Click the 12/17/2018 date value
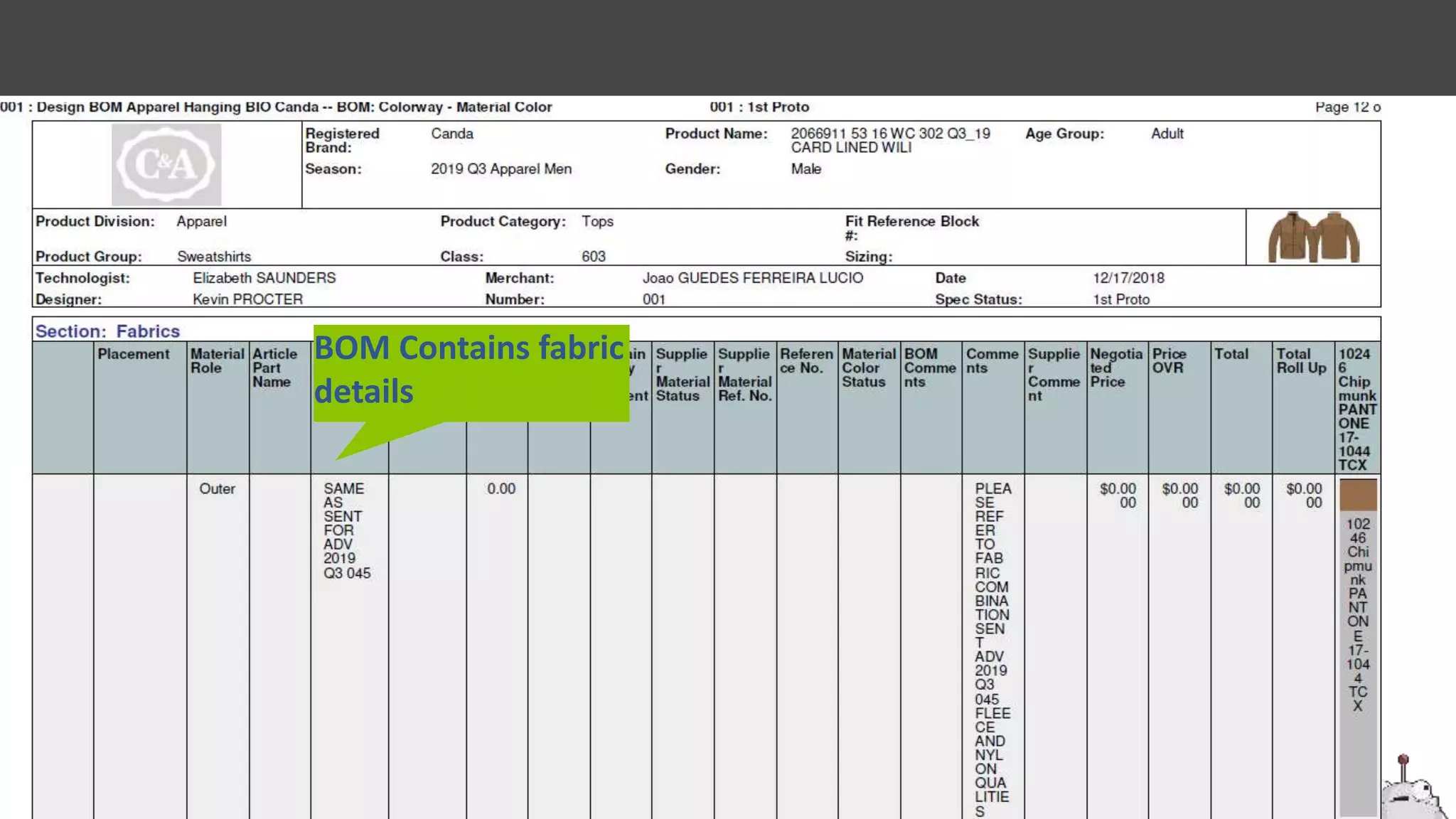The image size is (1456, 819). click(x=1128, y=278)
